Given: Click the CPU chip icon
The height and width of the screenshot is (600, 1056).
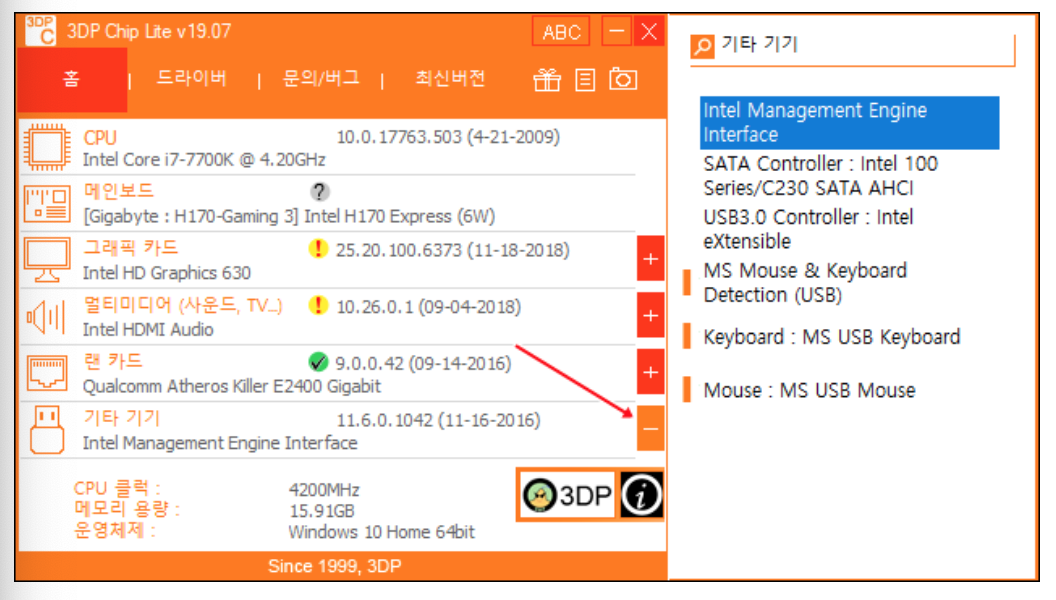Looking at the screenshot, I should 47,147.
